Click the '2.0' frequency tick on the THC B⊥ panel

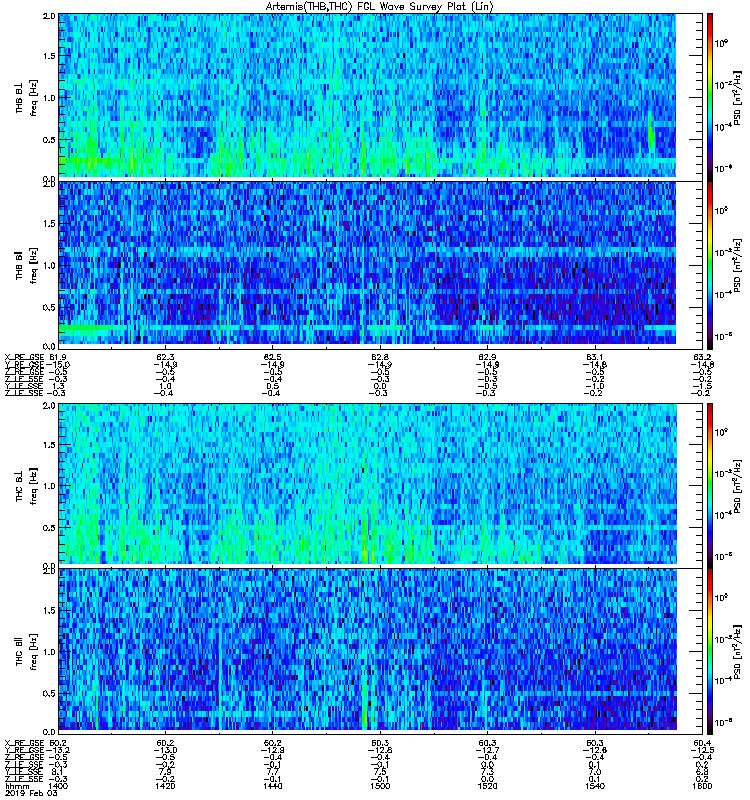point(49,406)
